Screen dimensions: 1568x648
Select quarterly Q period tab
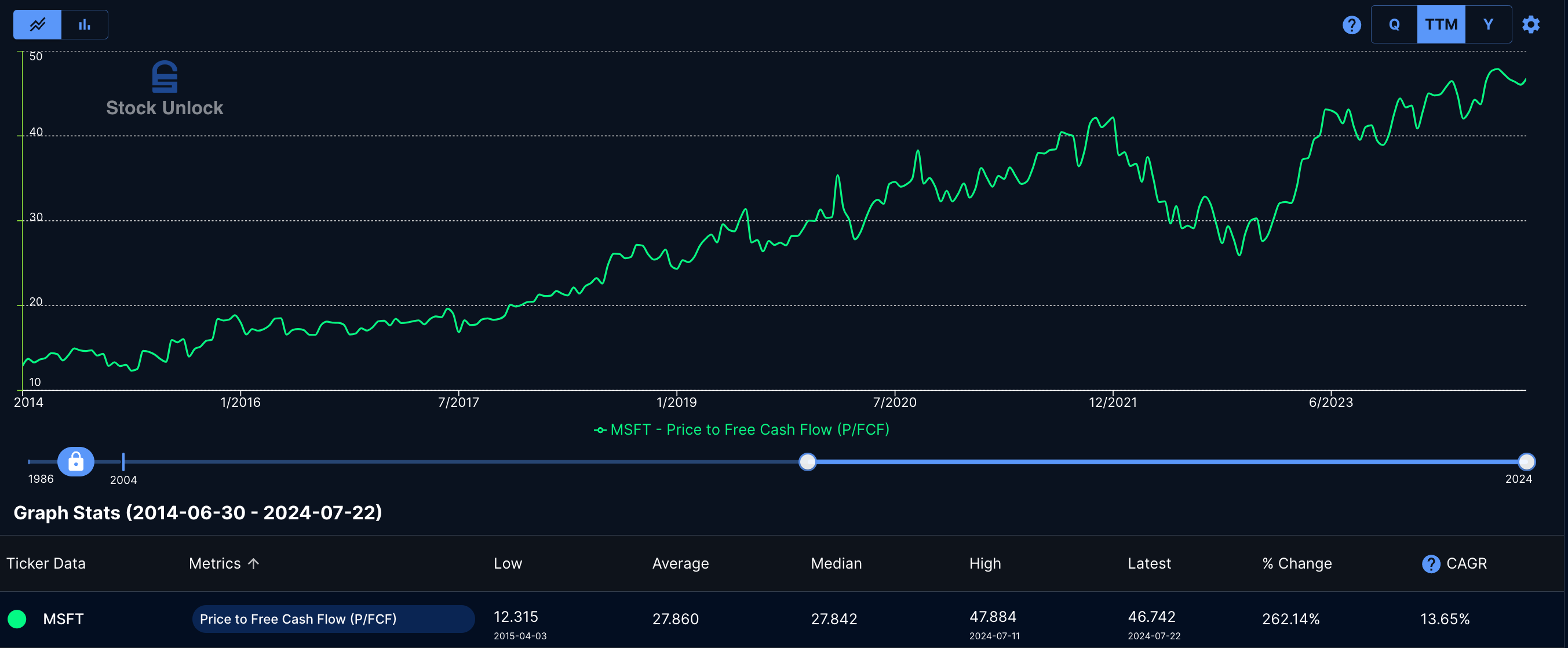(x=1394, y=24)
